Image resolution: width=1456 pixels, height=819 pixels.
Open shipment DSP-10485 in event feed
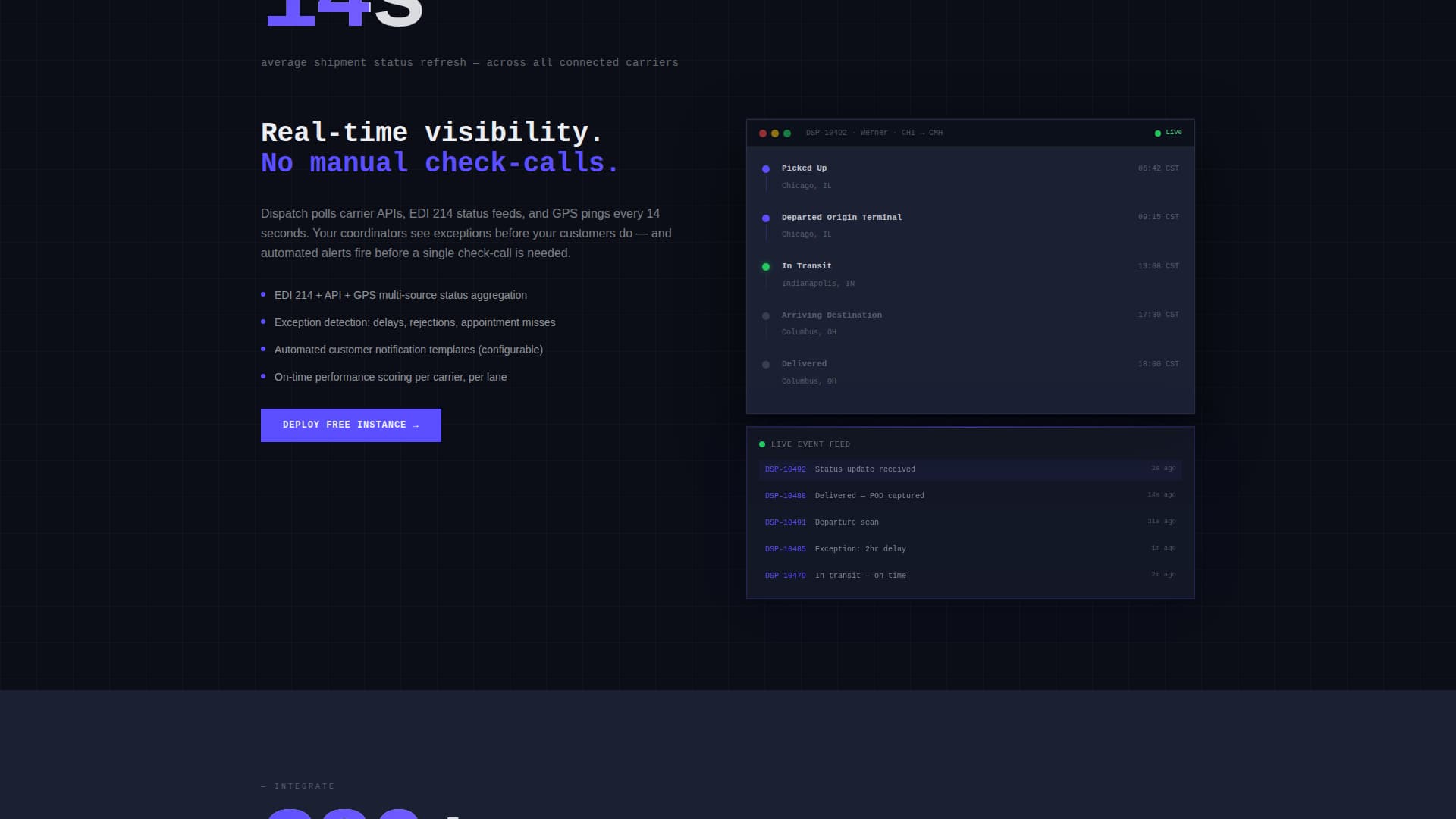786,549
